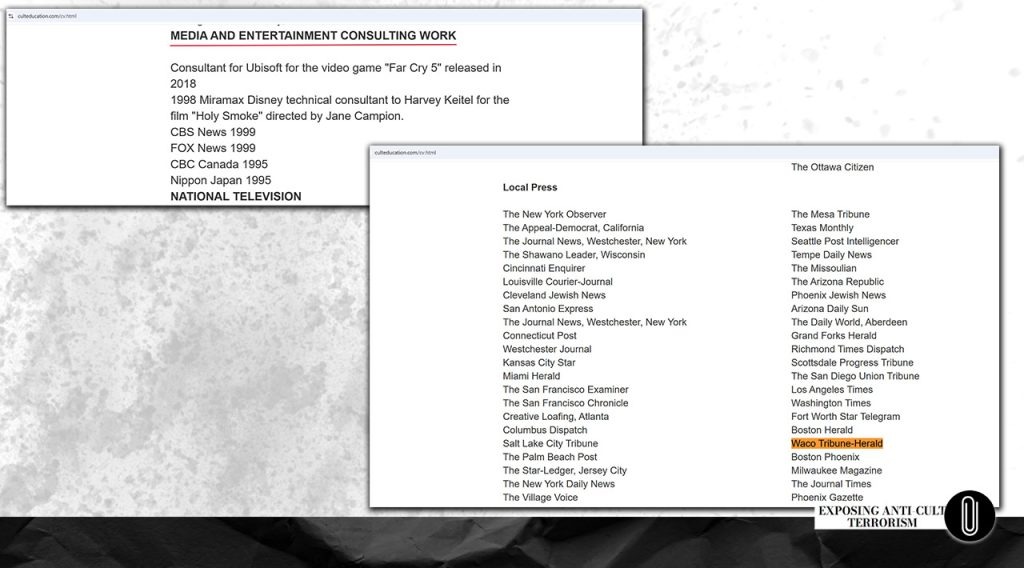Click 'San Antonio Express'
Viewport: 1024px width, 568px height.
548,309
